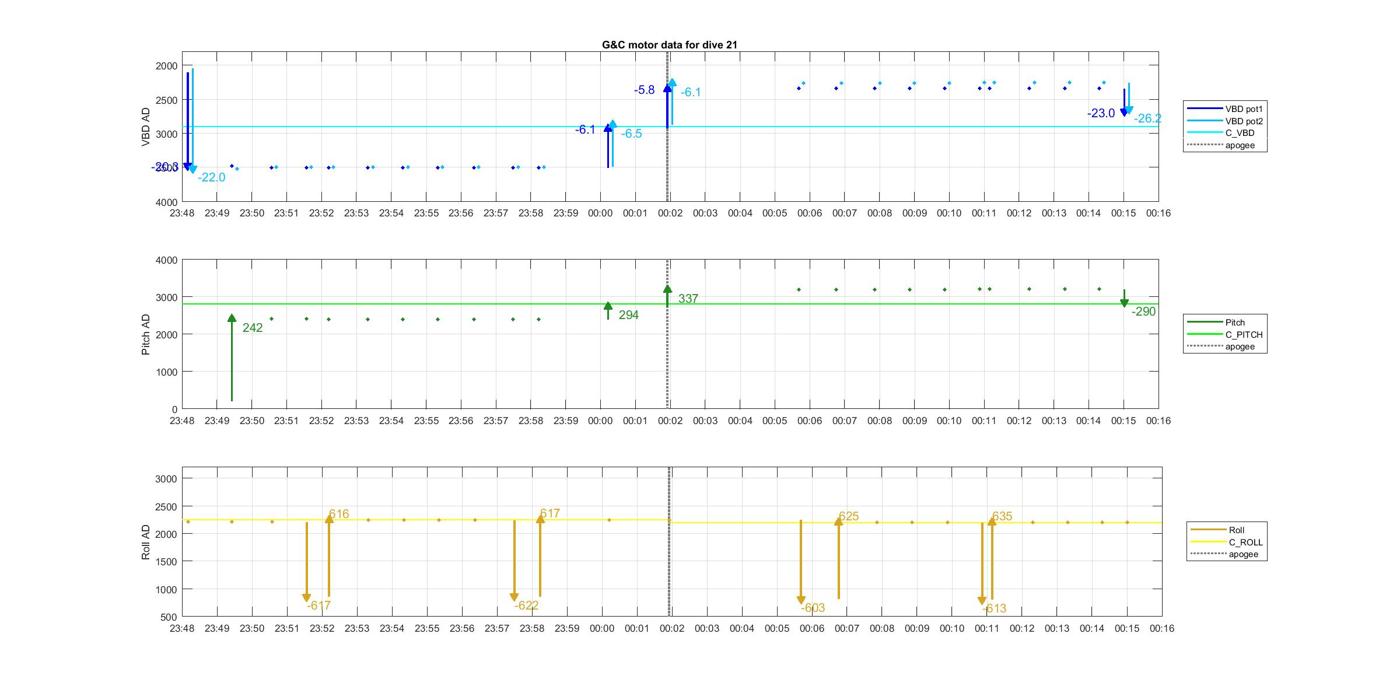Click the '-622' roll annotation
Viewport: 1400px width, 693px height.
pos(526,606)
